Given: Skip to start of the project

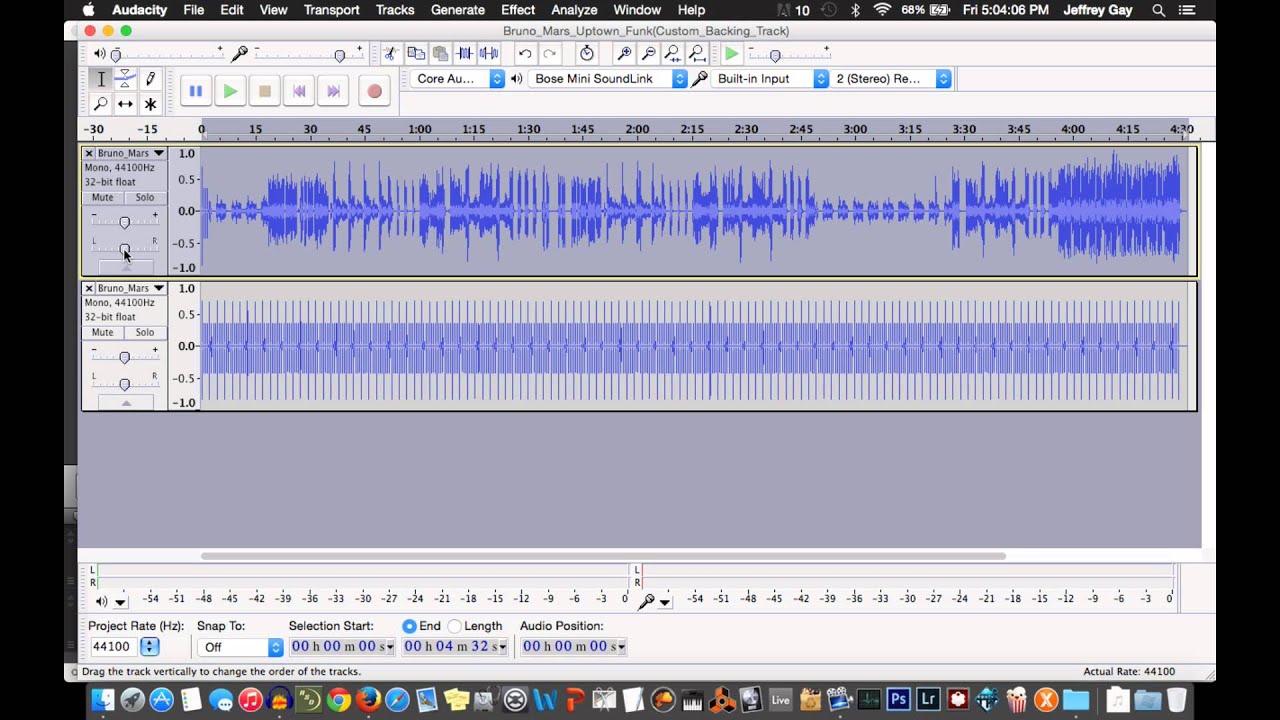Looking at the screenshot, I should (299, 91).
